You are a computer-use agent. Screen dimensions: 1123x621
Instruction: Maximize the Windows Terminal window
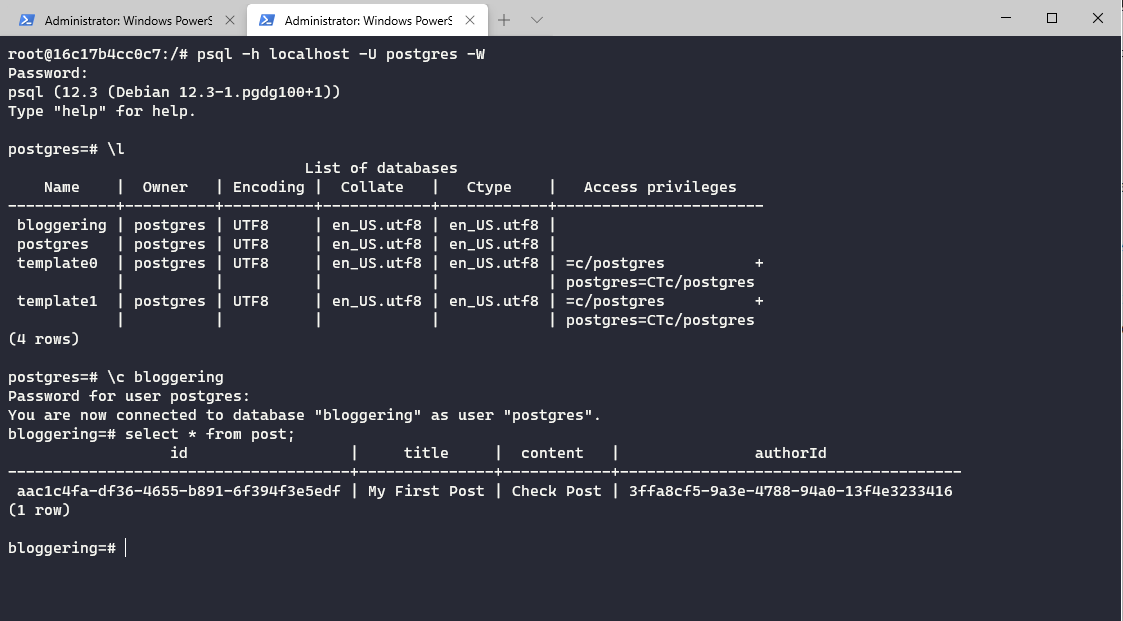1051,18
